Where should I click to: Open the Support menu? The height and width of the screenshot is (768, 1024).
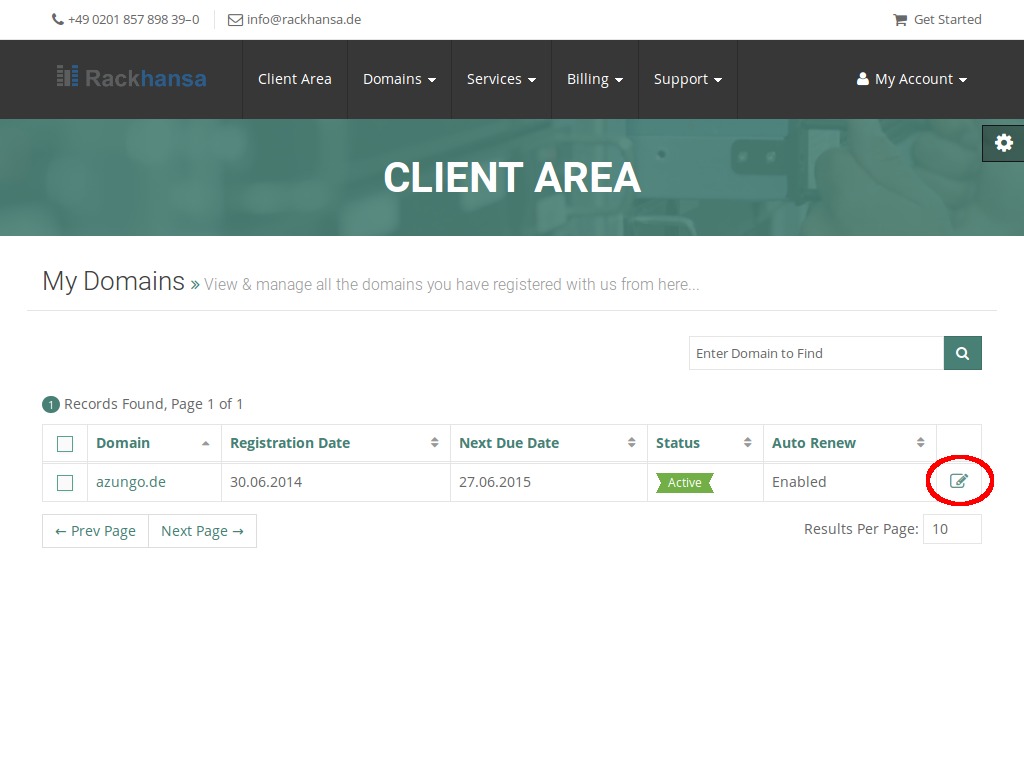[687, 79]
